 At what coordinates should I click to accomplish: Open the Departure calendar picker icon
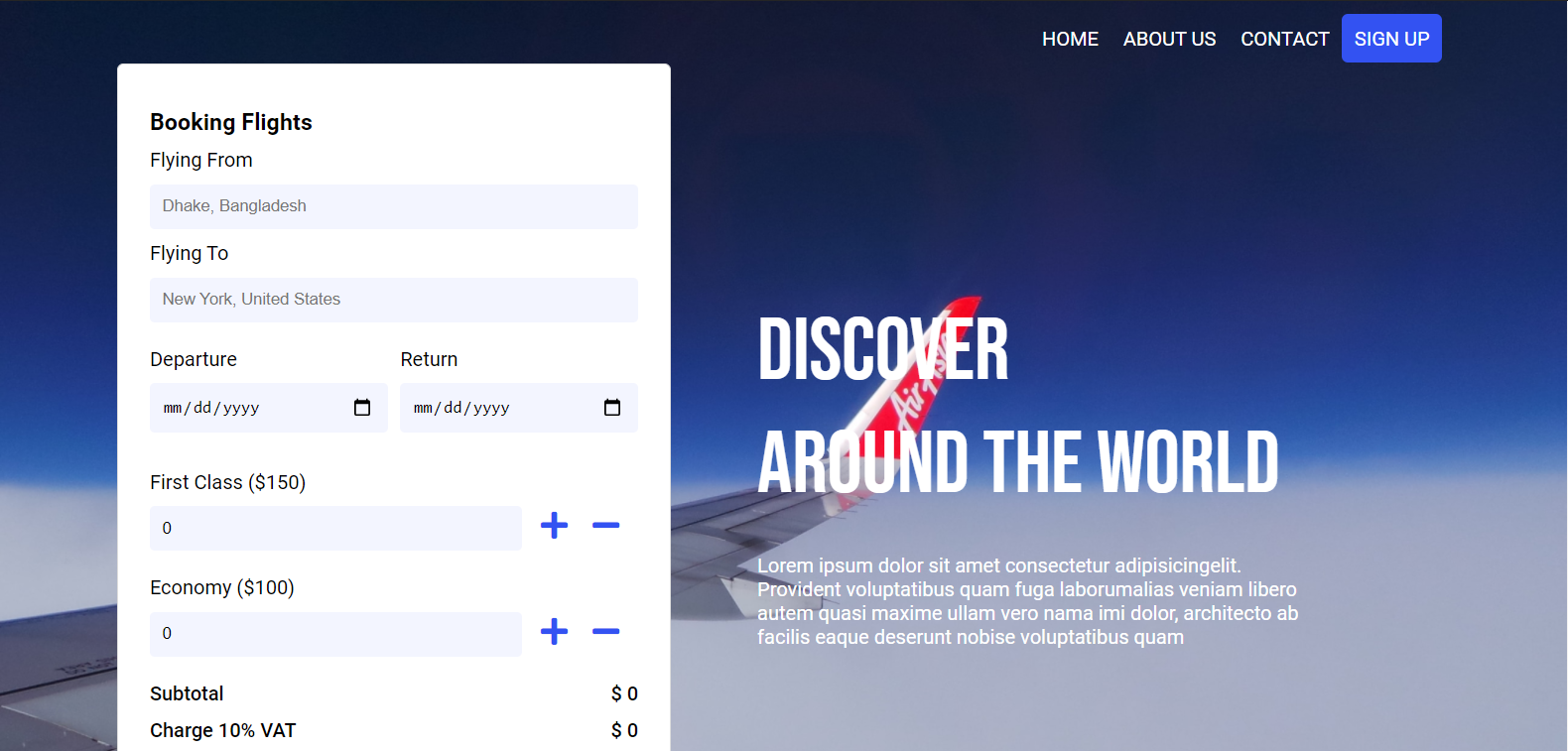(362, 408)
